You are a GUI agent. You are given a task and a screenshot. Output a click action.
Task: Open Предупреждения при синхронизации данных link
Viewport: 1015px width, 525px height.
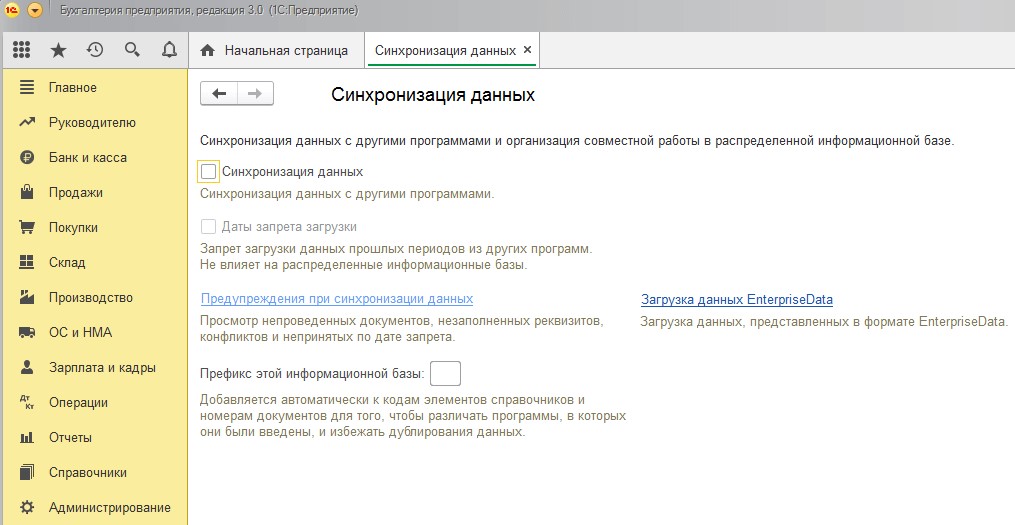(x=337, y=299)
